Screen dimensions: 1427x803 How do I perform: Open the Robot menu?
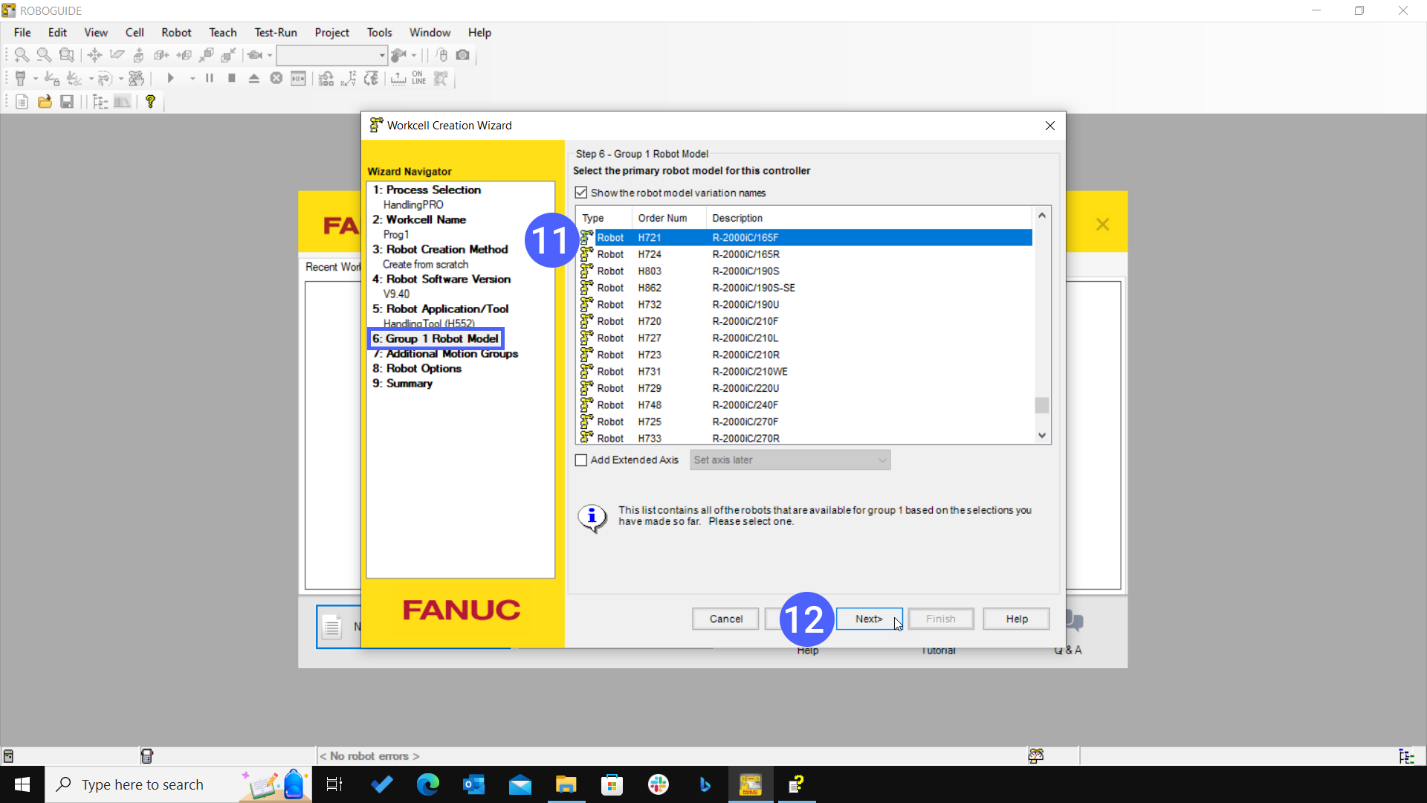coord(176,32)
